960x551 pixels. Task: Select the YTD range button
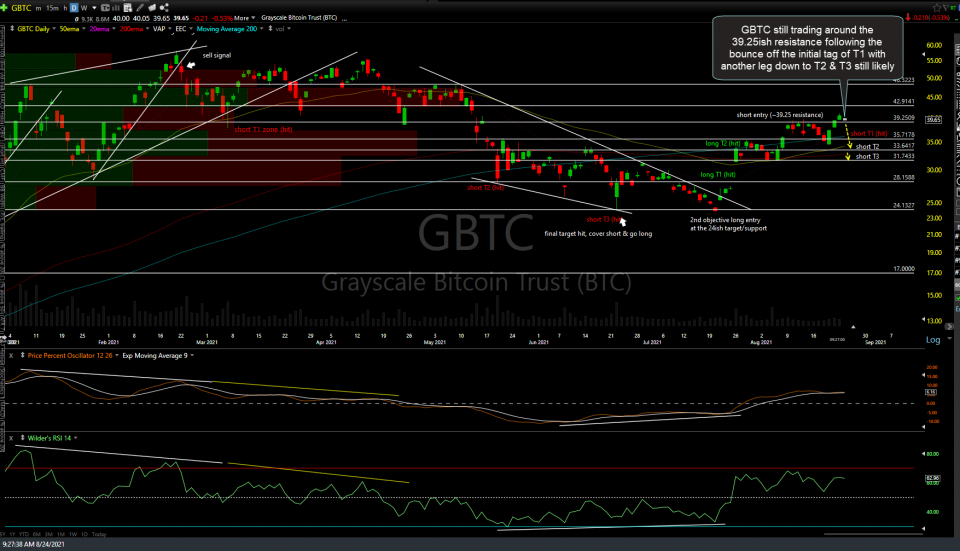pos(24,534)
